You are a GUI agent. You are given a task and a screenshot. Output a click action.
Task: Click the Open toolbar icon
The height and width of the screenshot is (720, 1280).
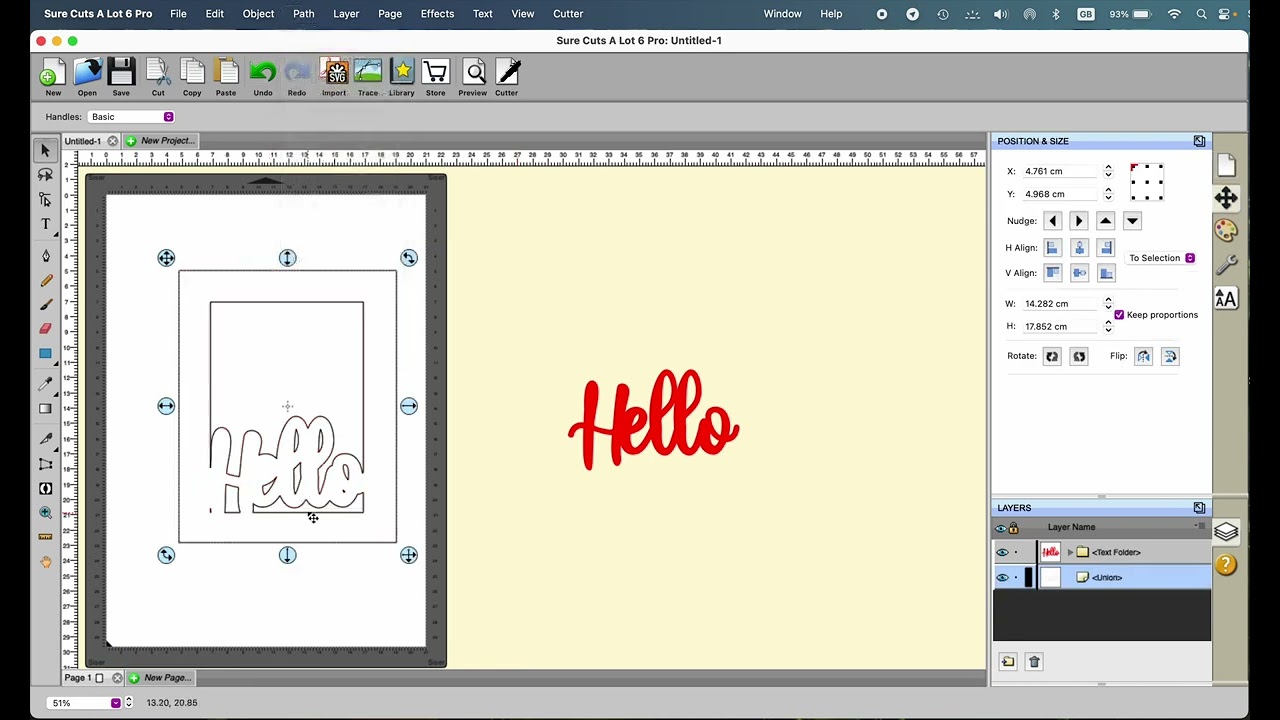click(x=87, y=78)
